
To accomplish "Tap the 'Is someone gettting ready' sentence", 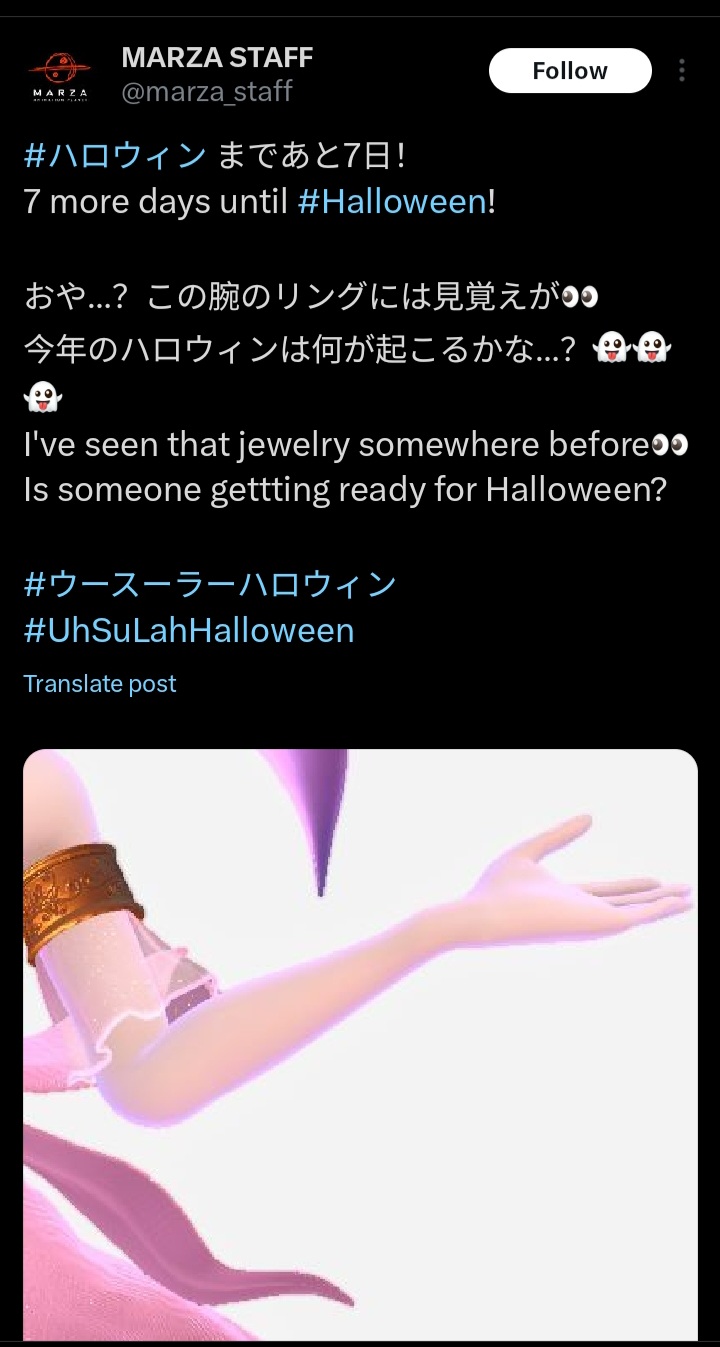I will coord(345,491).
